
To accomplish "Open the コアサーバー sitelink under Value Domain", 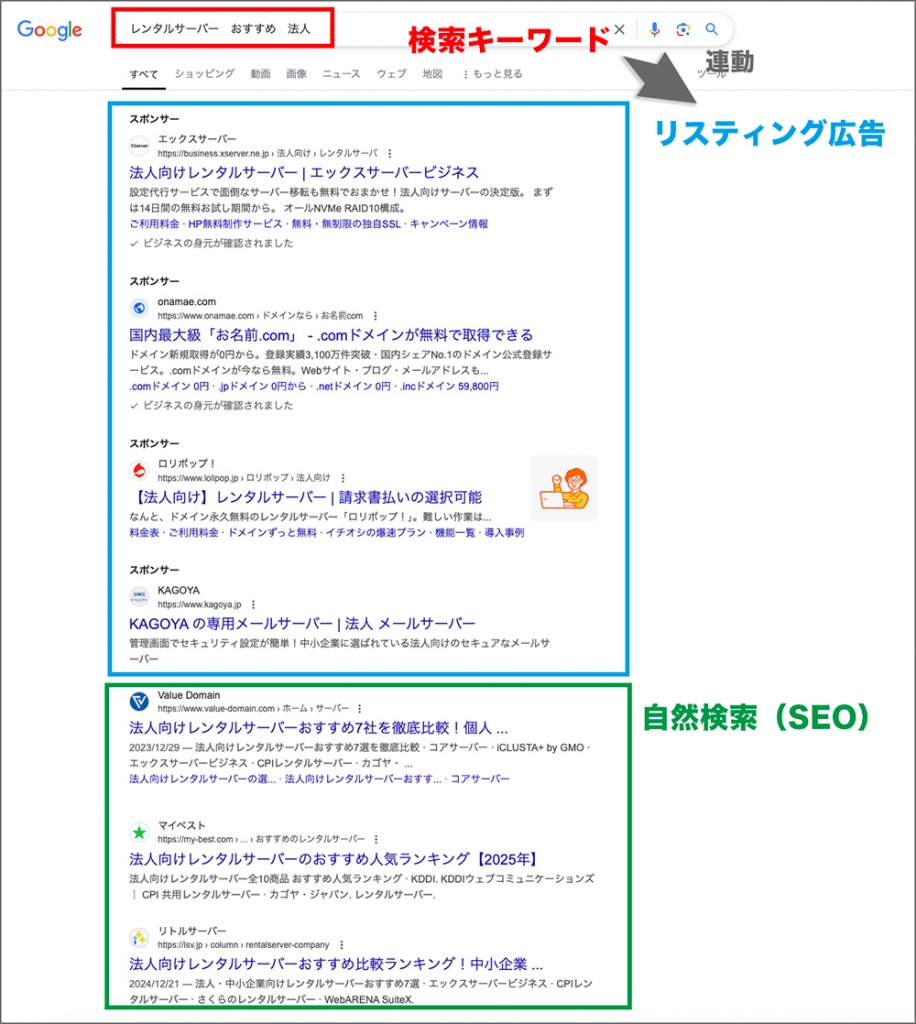I will [480, 778].
